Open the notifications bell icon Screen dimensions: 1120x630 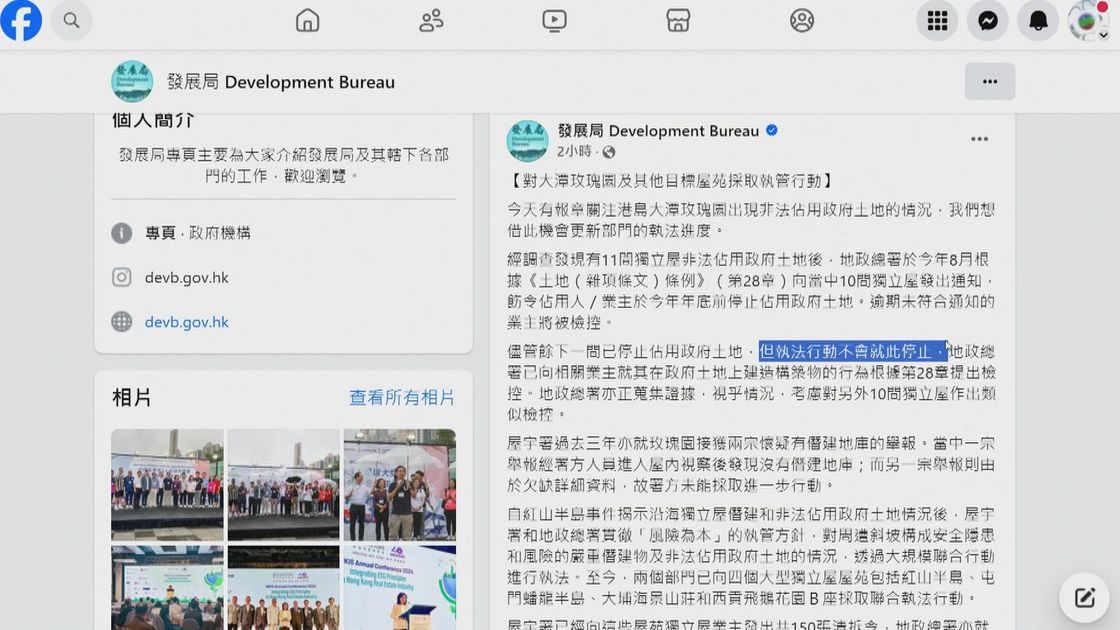[x=1037, y=20]
